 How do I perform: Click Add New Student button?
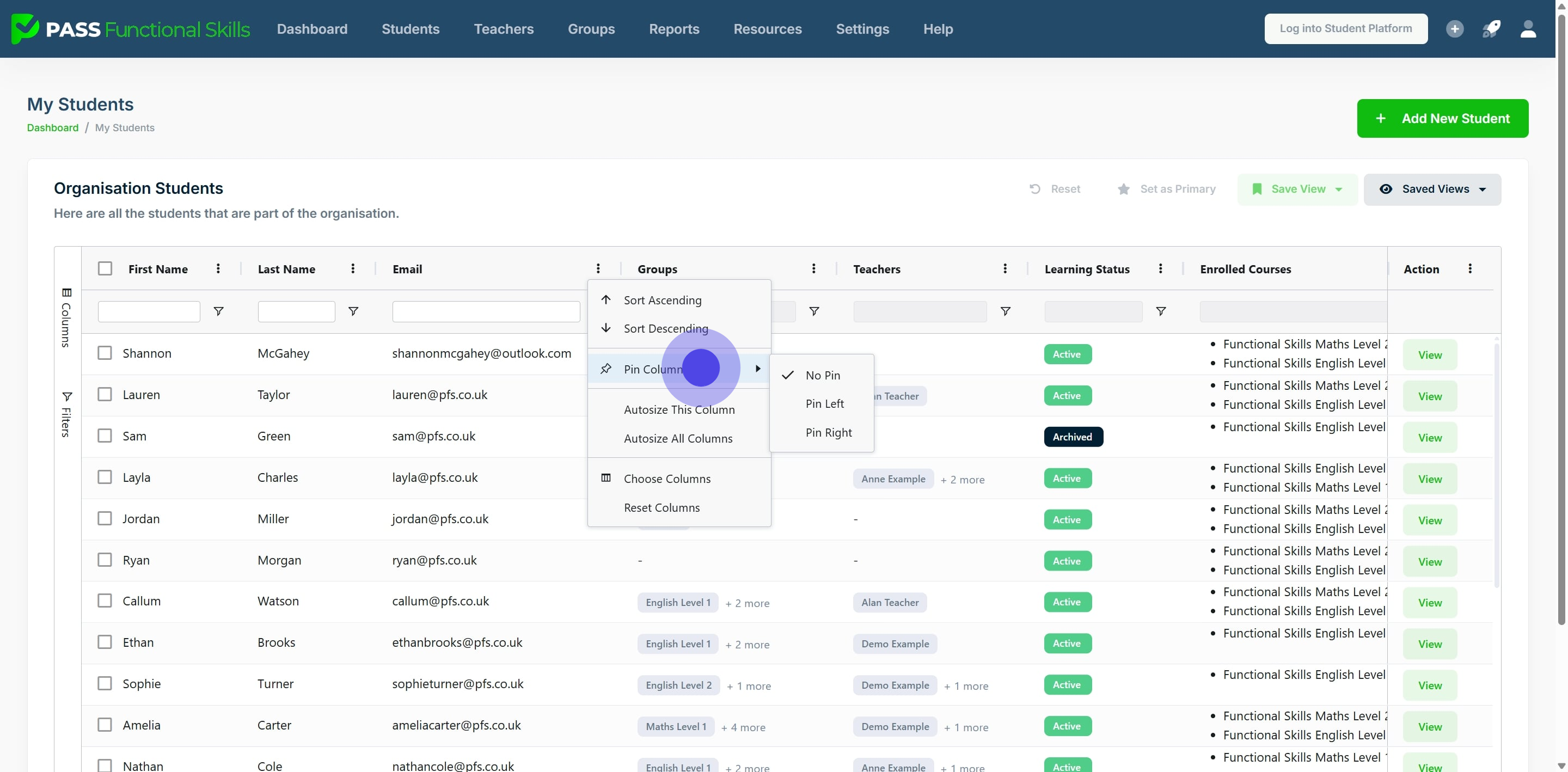tap(1443, 118)
